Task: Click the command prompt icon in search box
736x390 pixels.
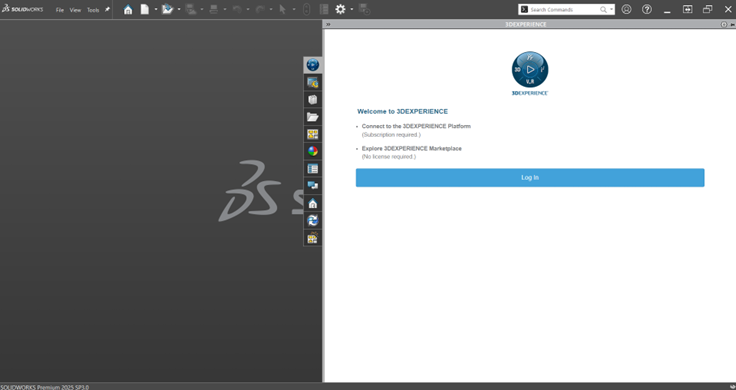Action: tap(524, 9)
